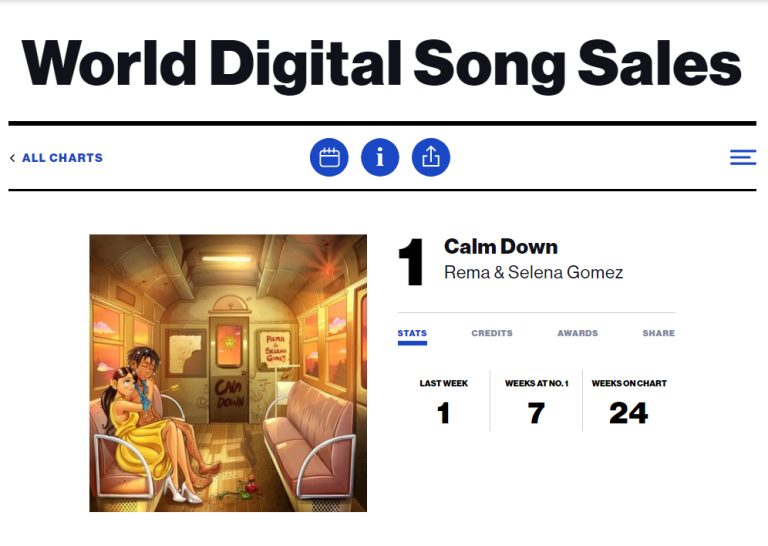Image resolution: width=768 pixels, height=546 pixels.
Task: Click the Last Week label
Action: 443,383
